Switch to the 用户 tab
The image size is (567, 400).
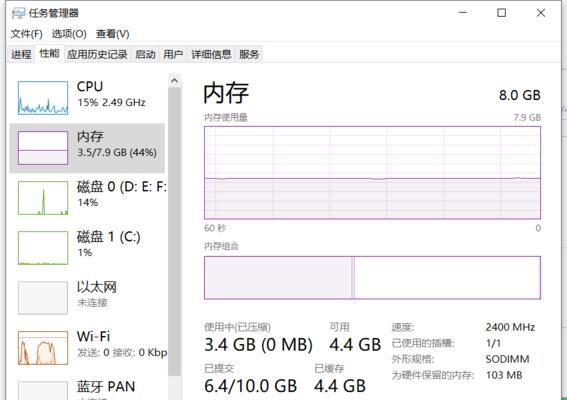[173, 54]
